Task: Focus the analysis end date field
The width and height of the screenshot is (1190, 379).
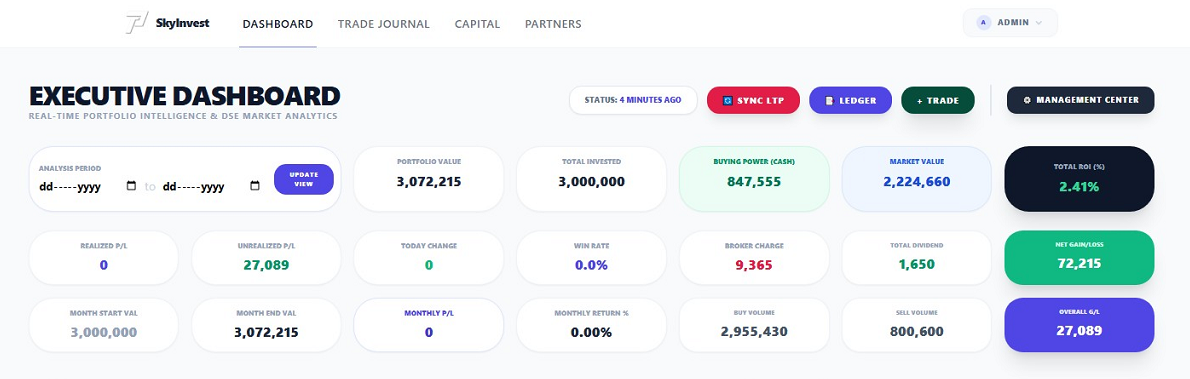Action: coord(212,187)
